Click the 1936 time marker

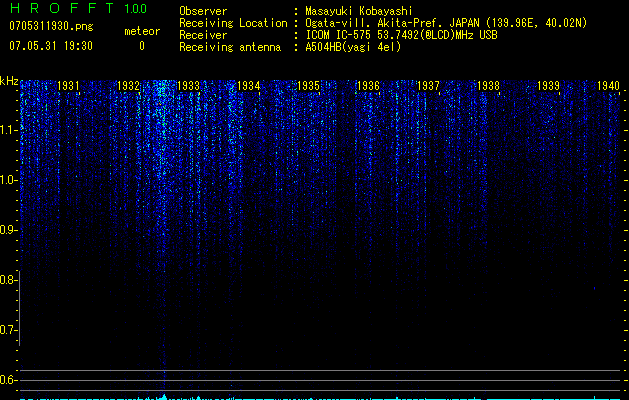point(368,85)
